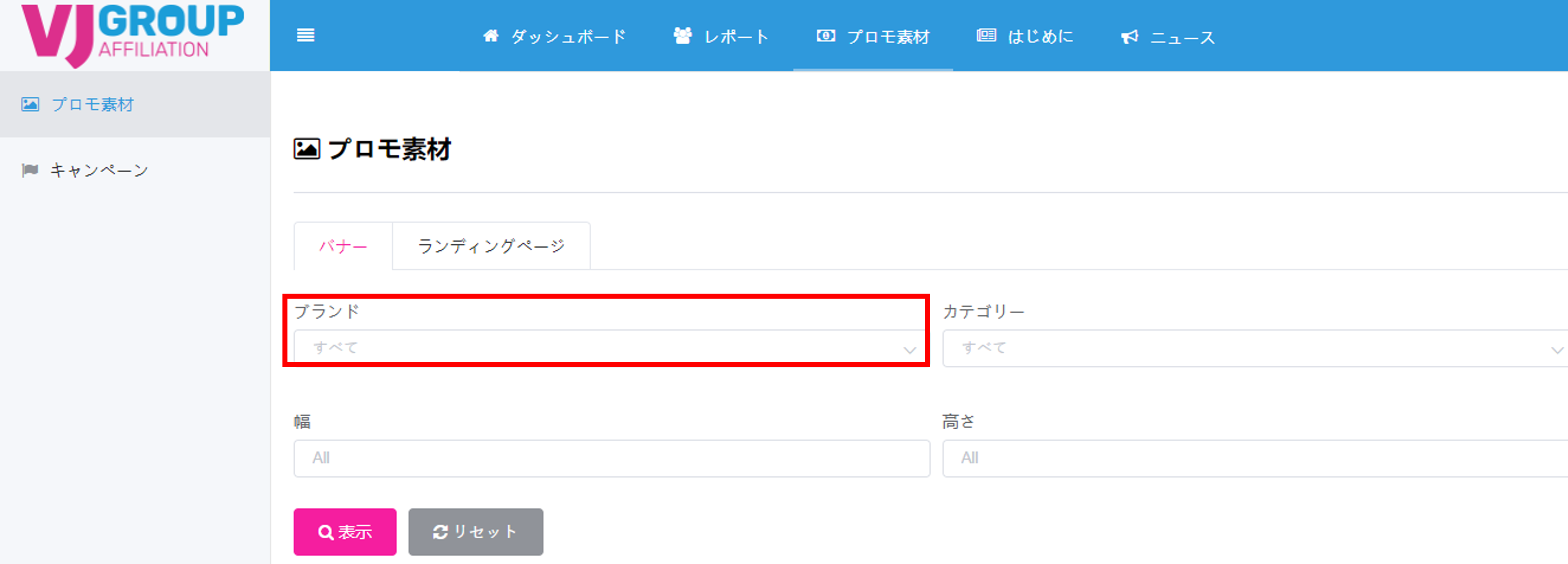Screen dimensions: 1568x564
Task: Click the hamburger menu icon
Action: (306, 35)
